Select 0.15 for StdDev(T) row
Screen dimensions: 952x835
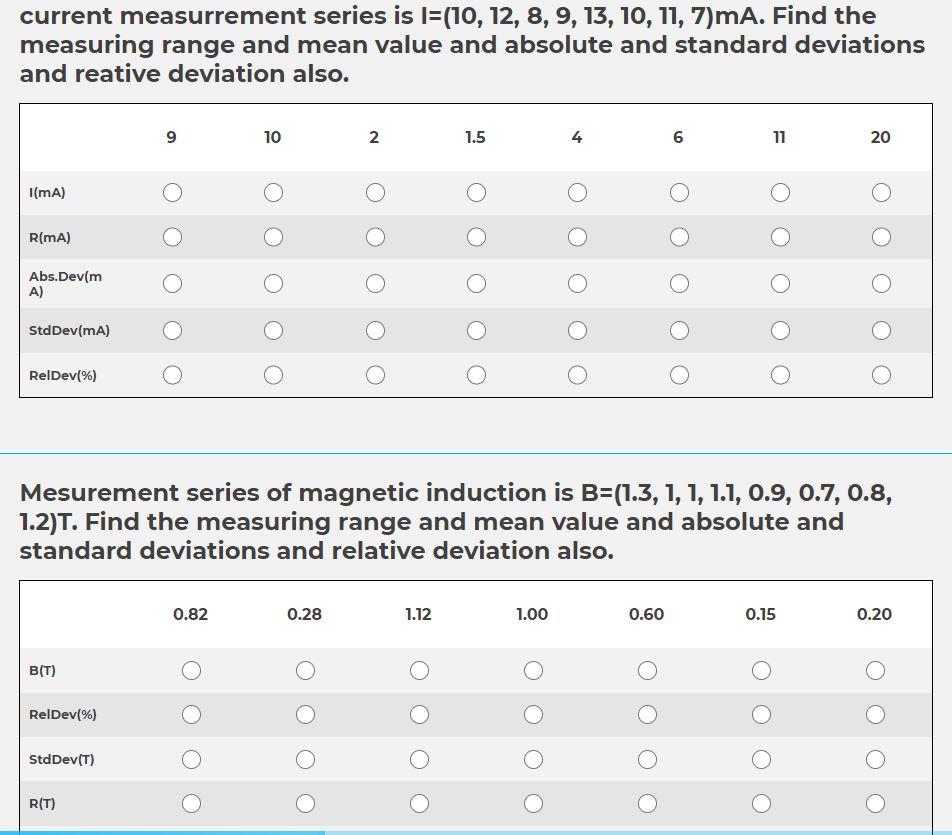click(x=761, y=759)
